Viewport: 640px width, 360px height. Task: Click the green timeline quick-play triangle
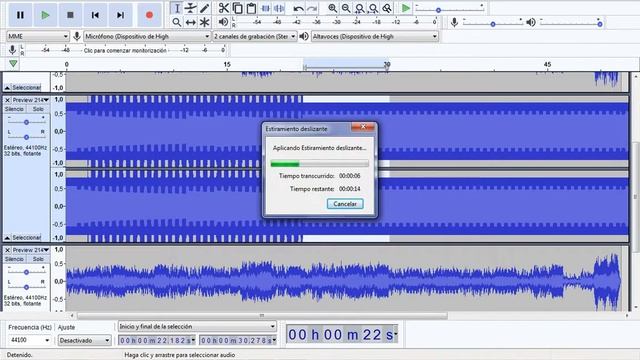tap(13, 64)
